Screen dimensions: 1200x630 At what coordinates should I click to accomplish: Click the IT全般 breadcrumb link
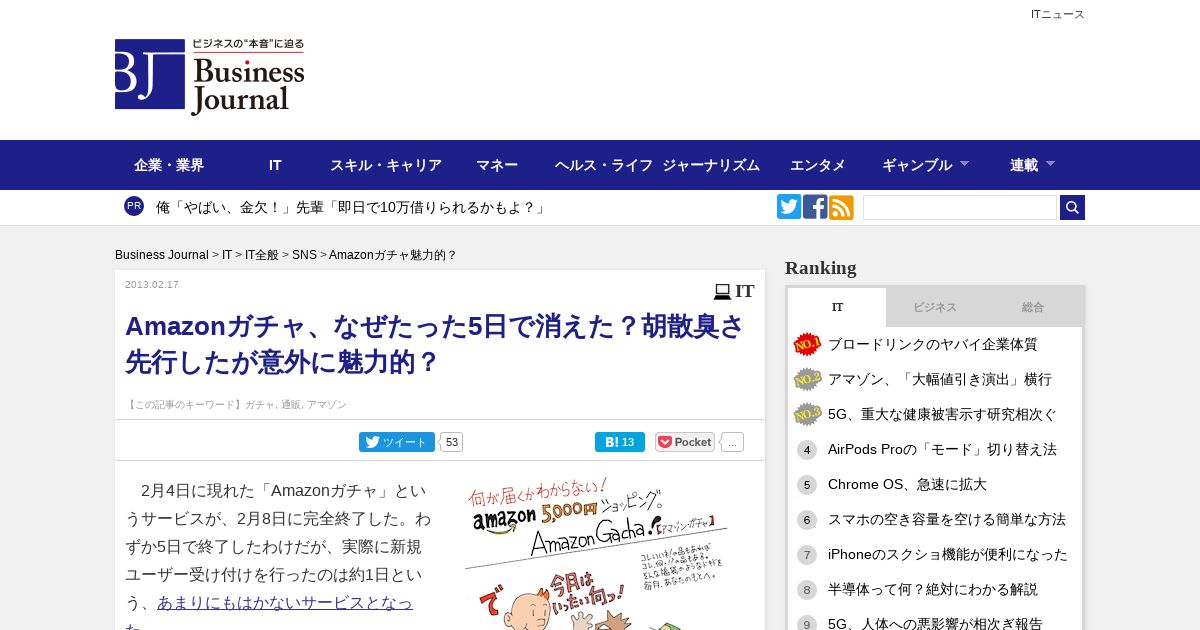pyautogui.click(x=262, y=255)
